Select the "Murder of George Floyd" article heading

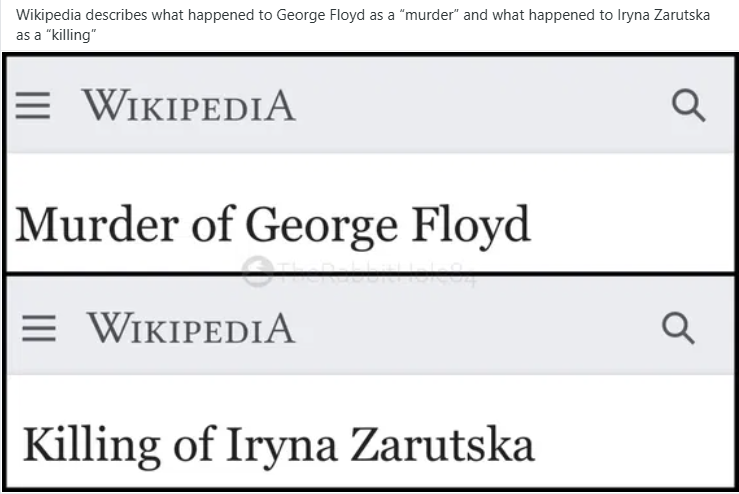(x=272, y=225)
